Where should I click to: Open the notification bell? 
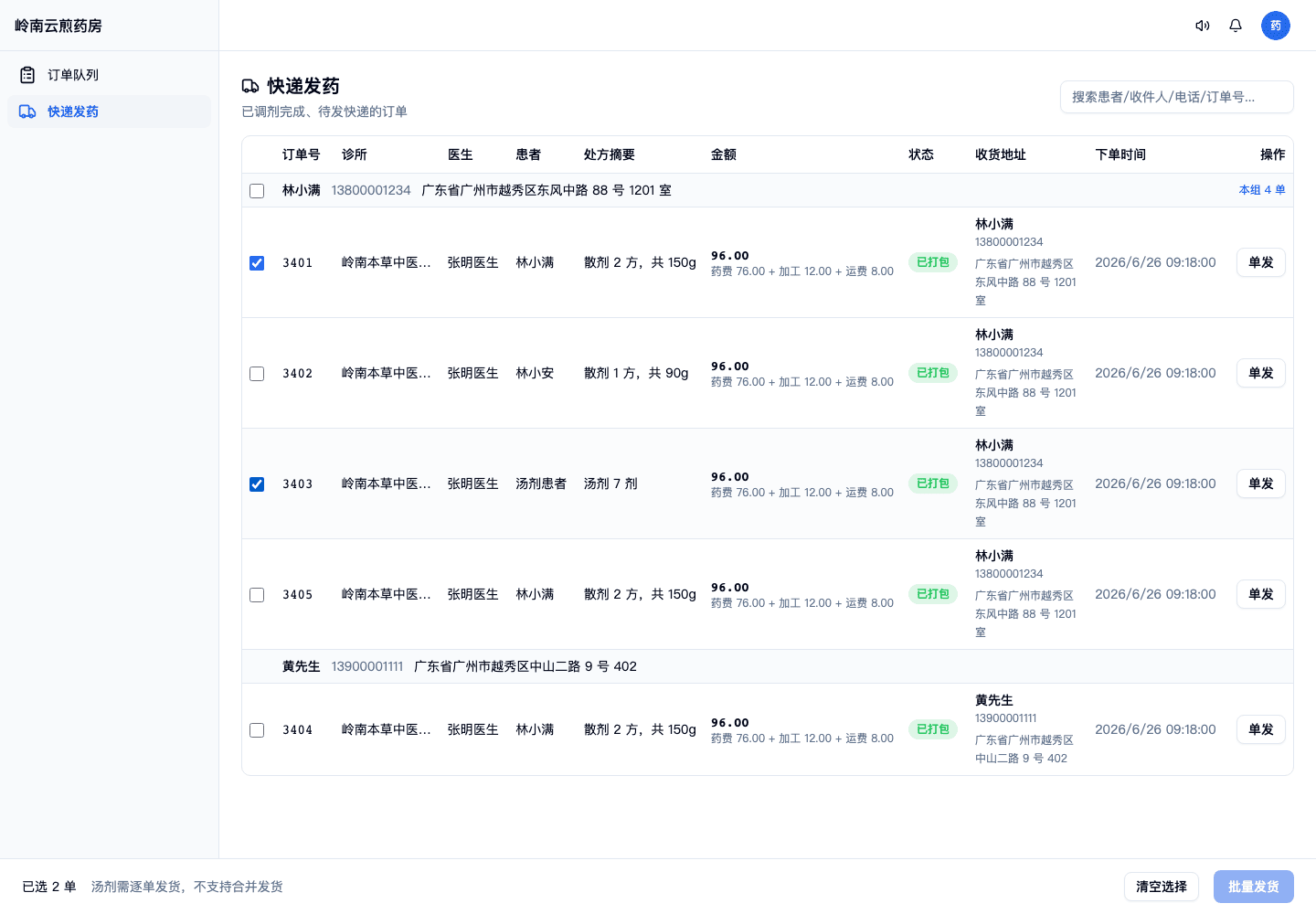coord(1236,26)
